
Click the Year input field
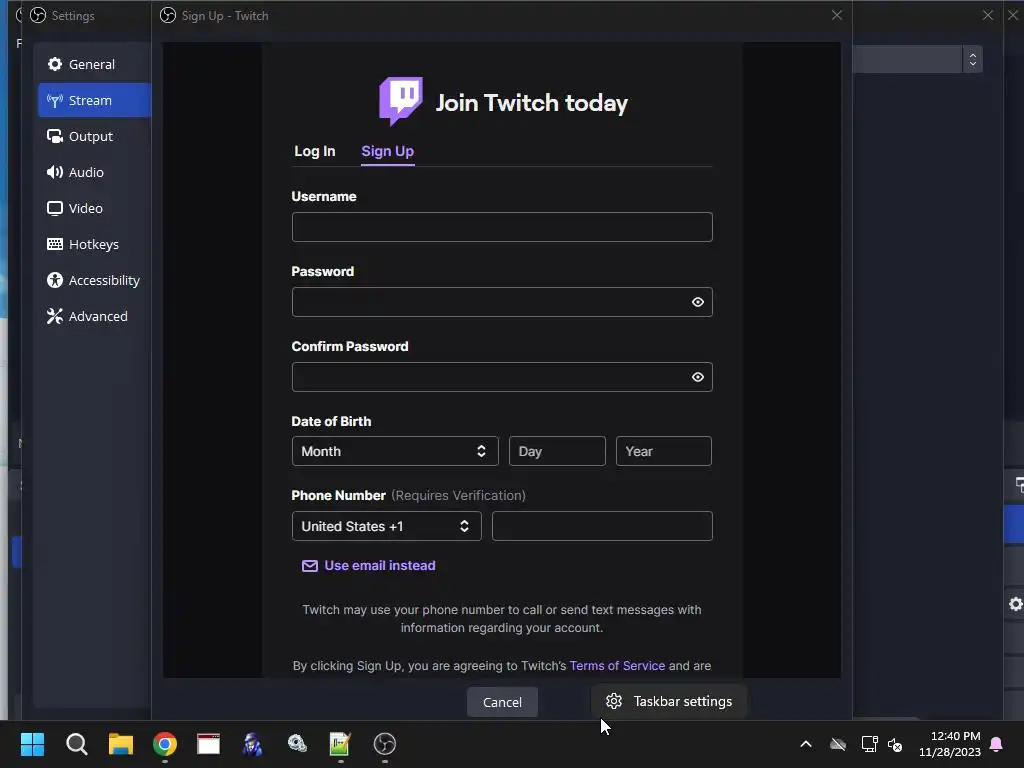pos(664,451)
